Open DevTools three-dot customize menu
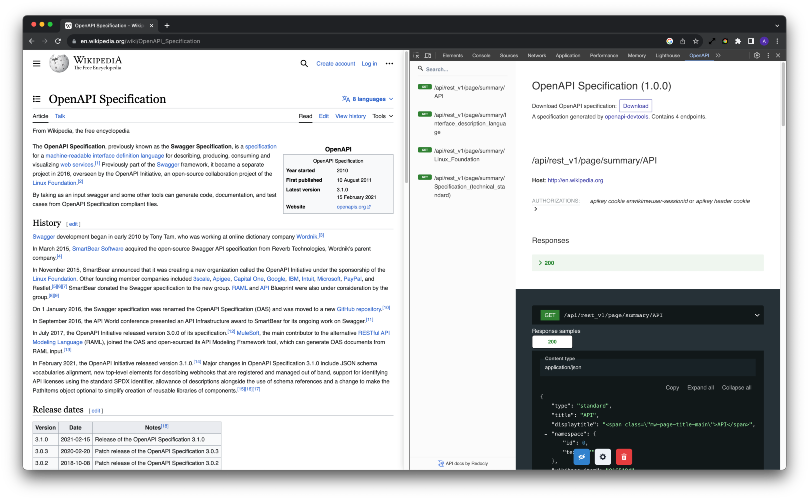The height and width of the screenshot is (500, 809). 768,55
